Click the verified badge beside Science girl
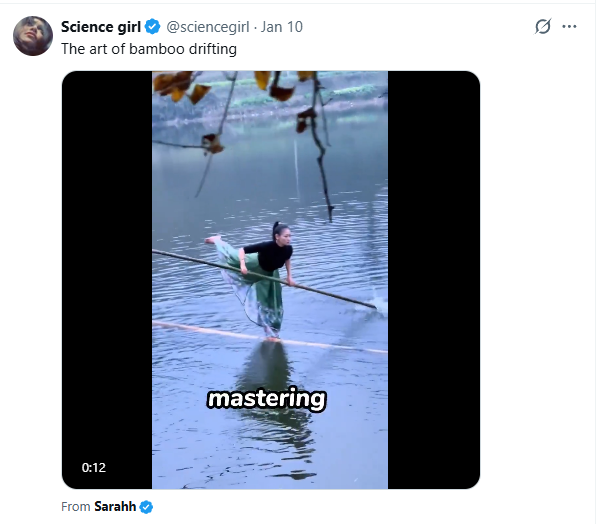608x524 pixels. coord(152,27)
